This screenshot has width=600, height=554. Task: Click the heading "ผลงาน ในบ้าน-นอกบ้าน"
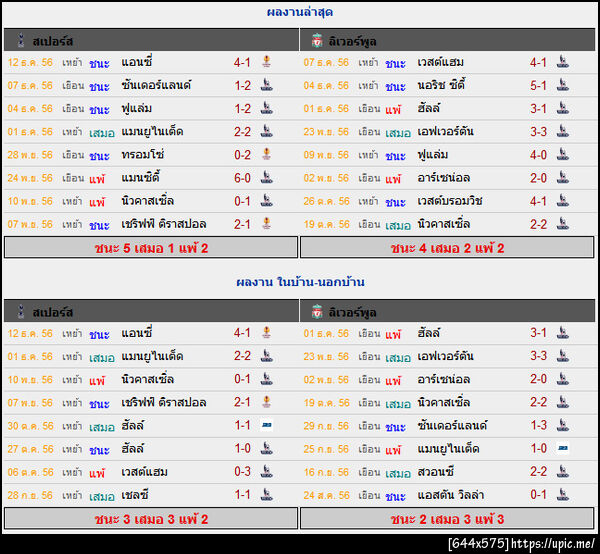pos(300,282)
